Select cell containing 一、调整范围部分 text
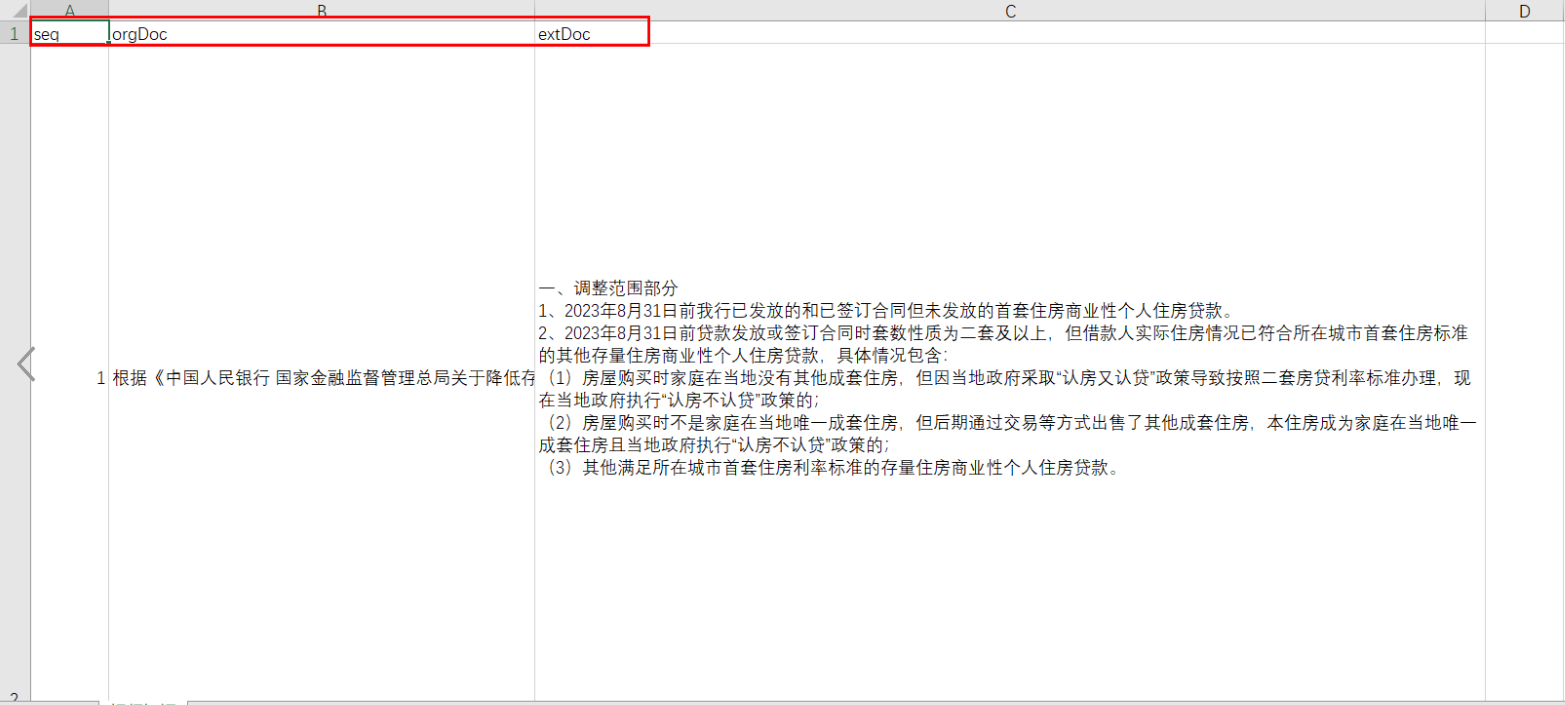This screenshot has width=1565, height=705. (x=1009, y=378)
